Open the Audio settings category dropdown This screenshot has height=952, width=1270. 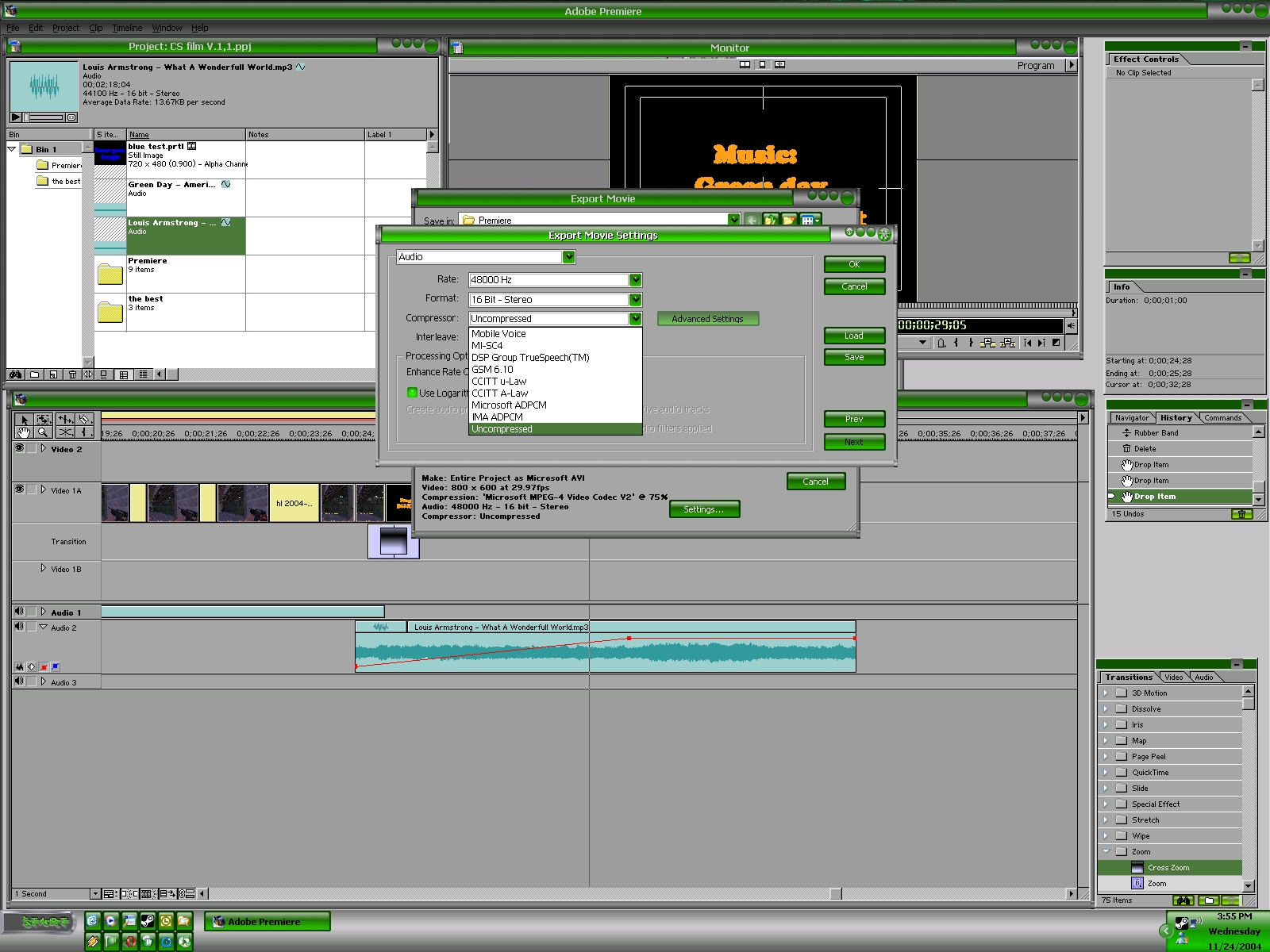568,257
